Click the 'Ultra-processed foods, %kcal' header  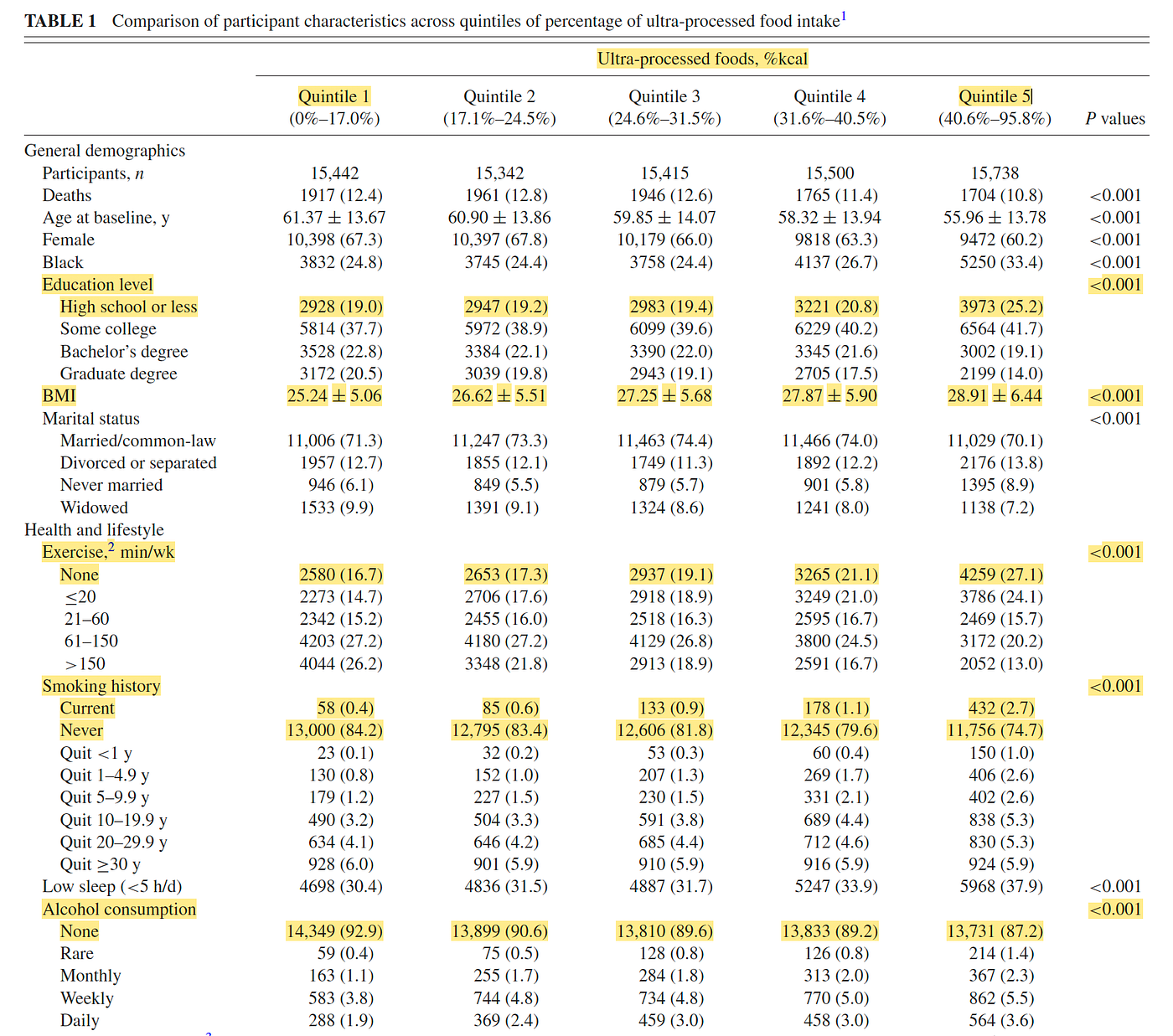(702, 59)
